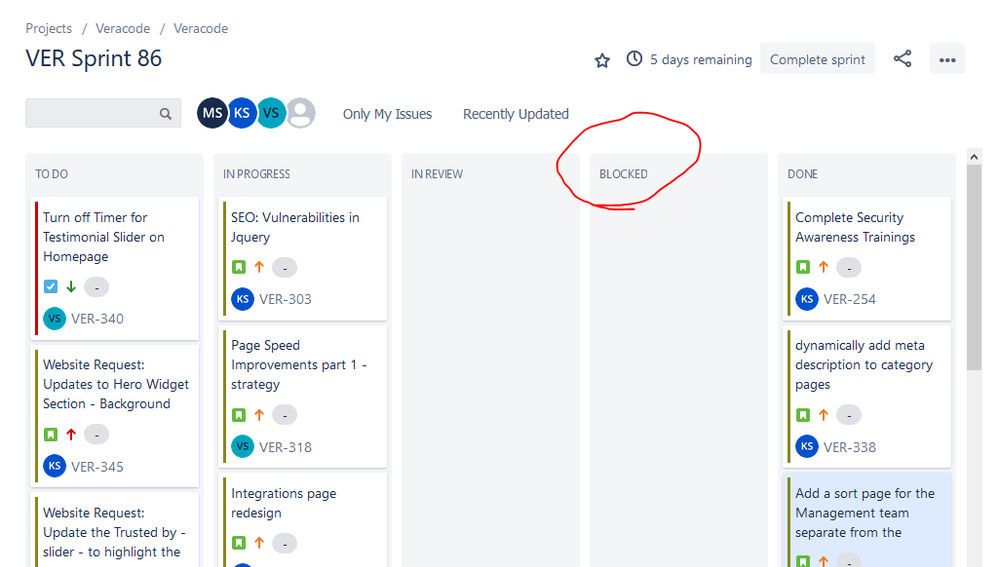The width and height of the screenshot is (999, 567).
Task: Click Complete sprint button
Action: click(817, 59)
